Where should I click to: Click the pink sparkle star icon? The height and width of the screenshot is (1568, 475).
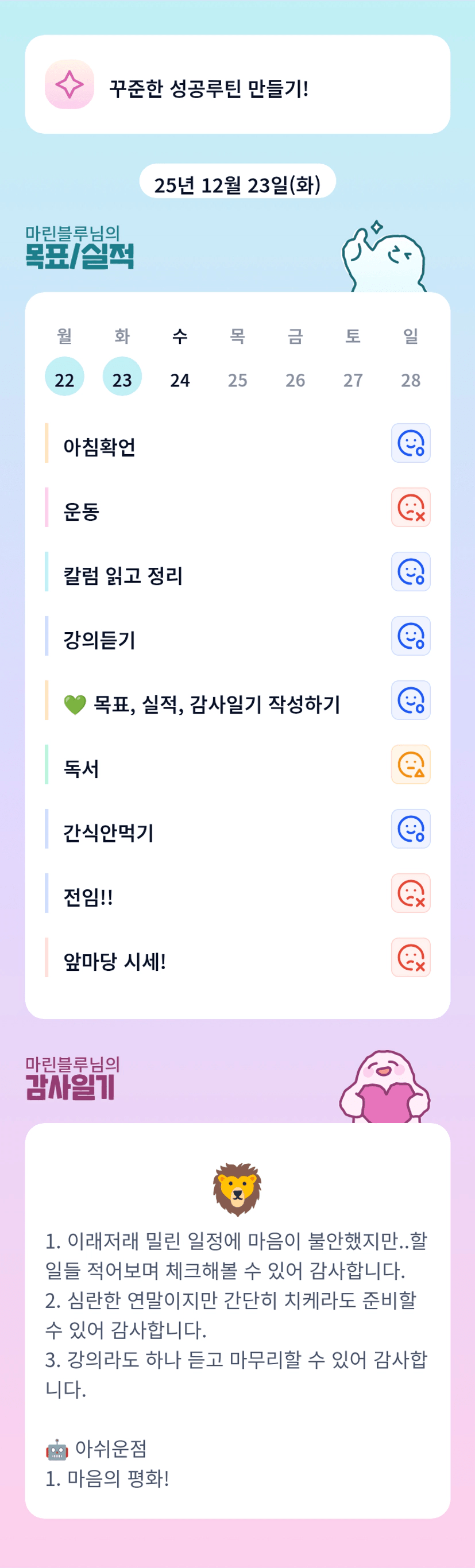(x=69, y=84)
